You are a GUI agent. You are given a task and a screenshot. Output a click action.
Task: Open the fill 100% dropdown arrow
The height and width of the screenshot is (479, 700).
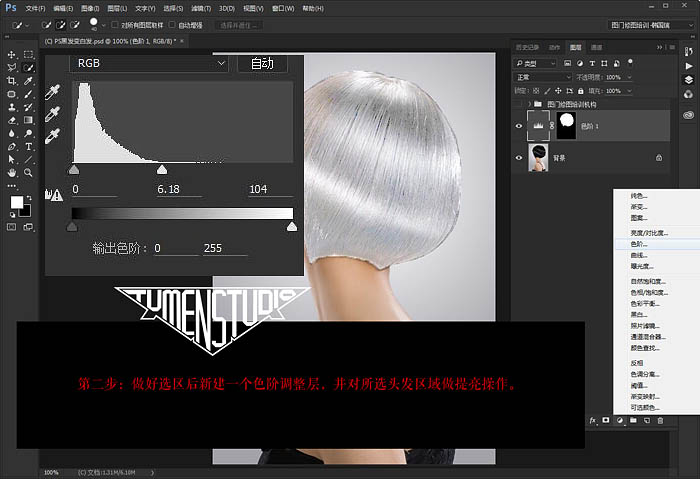629,91
